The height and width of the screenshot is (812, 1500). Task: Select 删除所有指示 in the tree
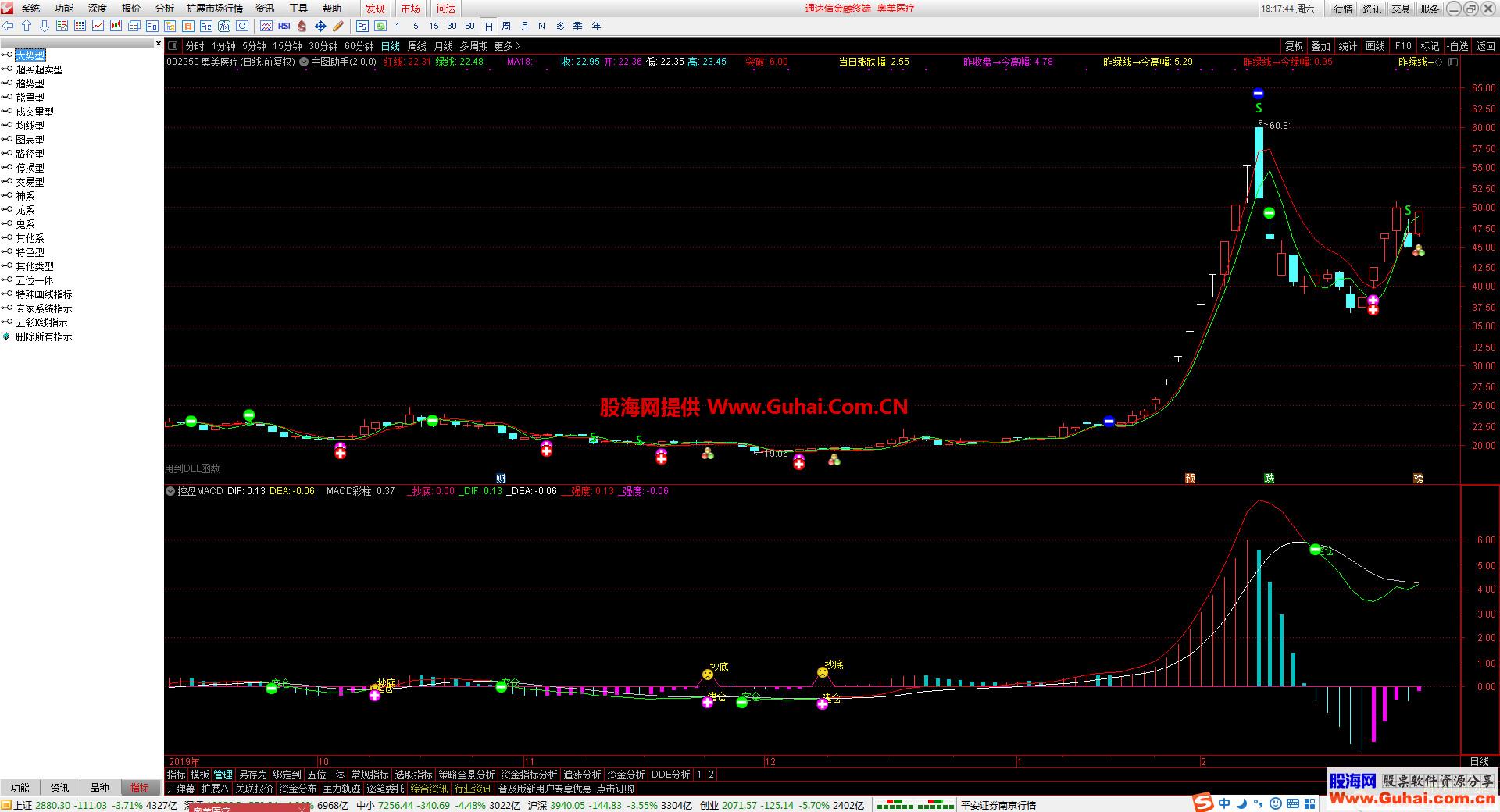click(44, 337)
